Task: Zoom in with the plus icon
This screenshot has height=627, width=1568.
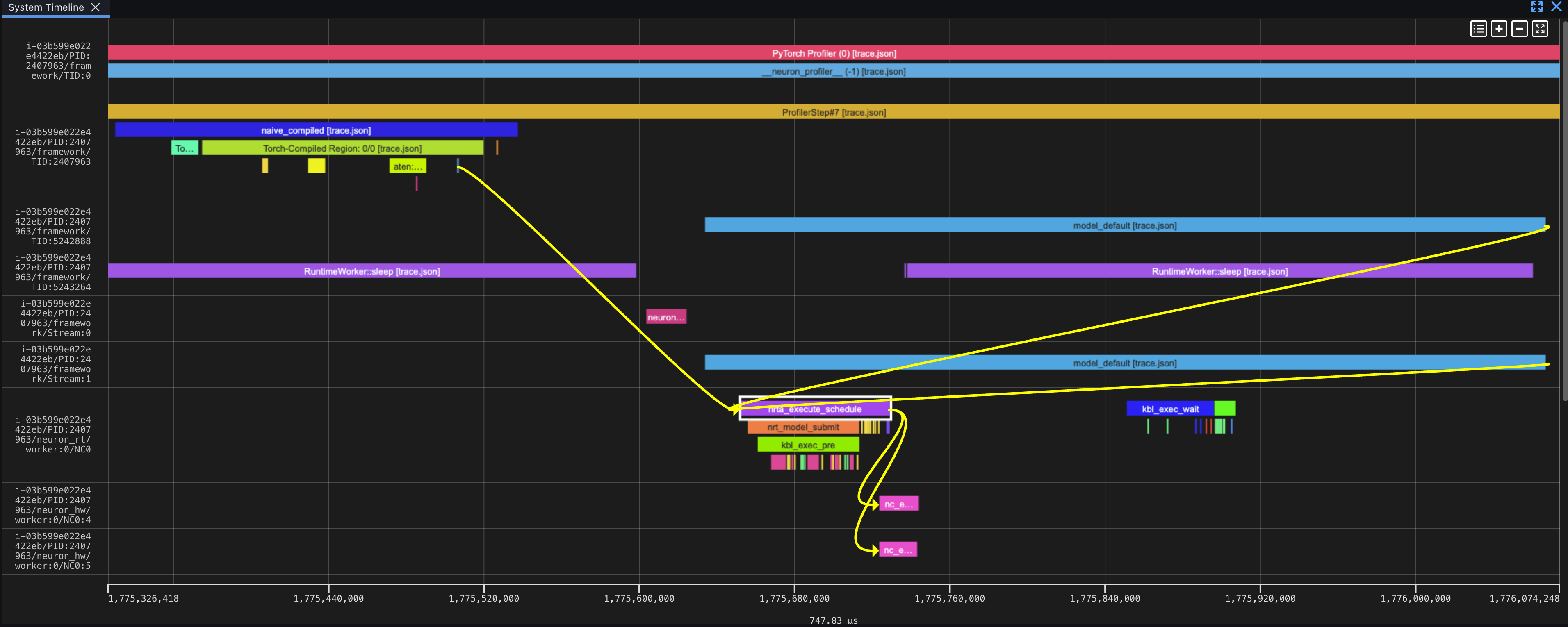Action: pyautogui.click(x=1499, y=29)
